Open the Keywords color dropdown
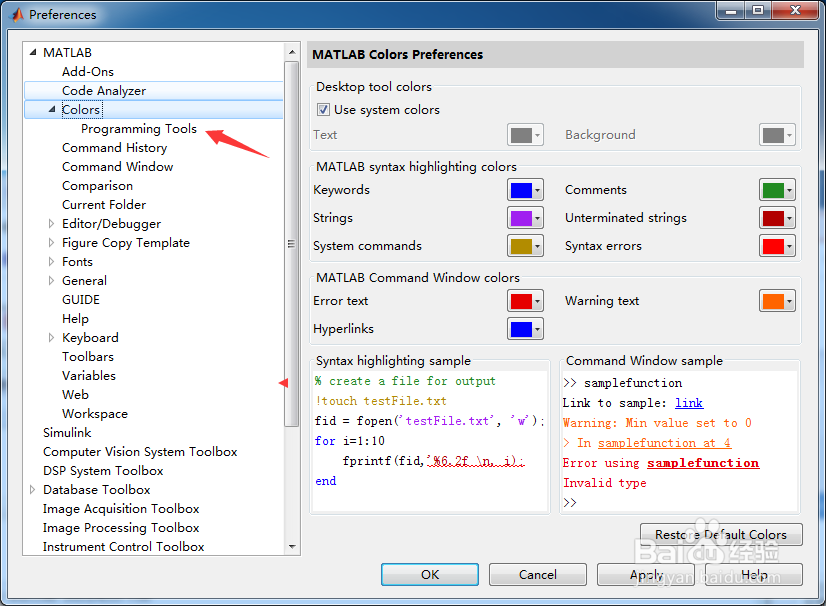826x606 pixels. click(525, 190)
